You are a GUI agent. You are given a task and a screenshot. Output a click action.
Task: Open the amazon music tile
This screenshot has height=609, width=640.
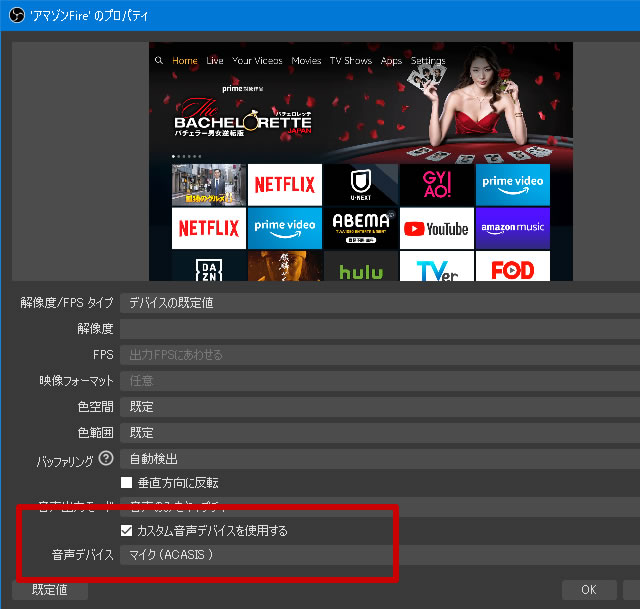coord(512,228)
